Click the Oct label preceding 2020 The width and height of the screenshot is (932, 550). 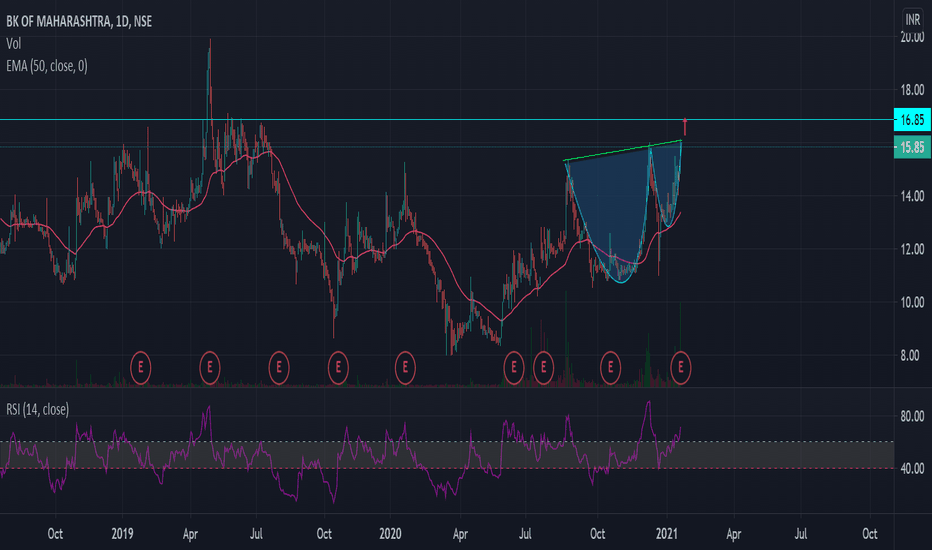324,533
